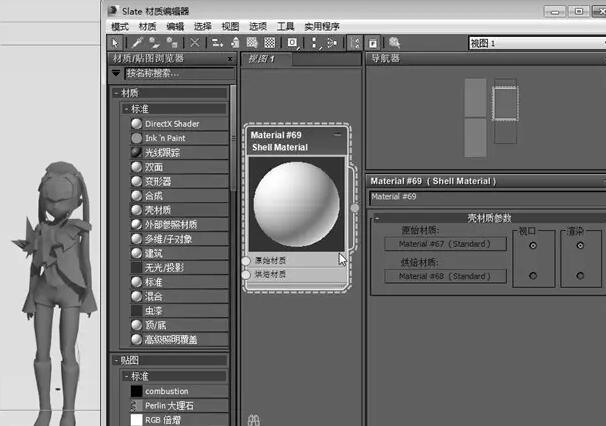Collapse the 材质 group in browser
This screenshot has width=606, height=426.
point(116,93)
